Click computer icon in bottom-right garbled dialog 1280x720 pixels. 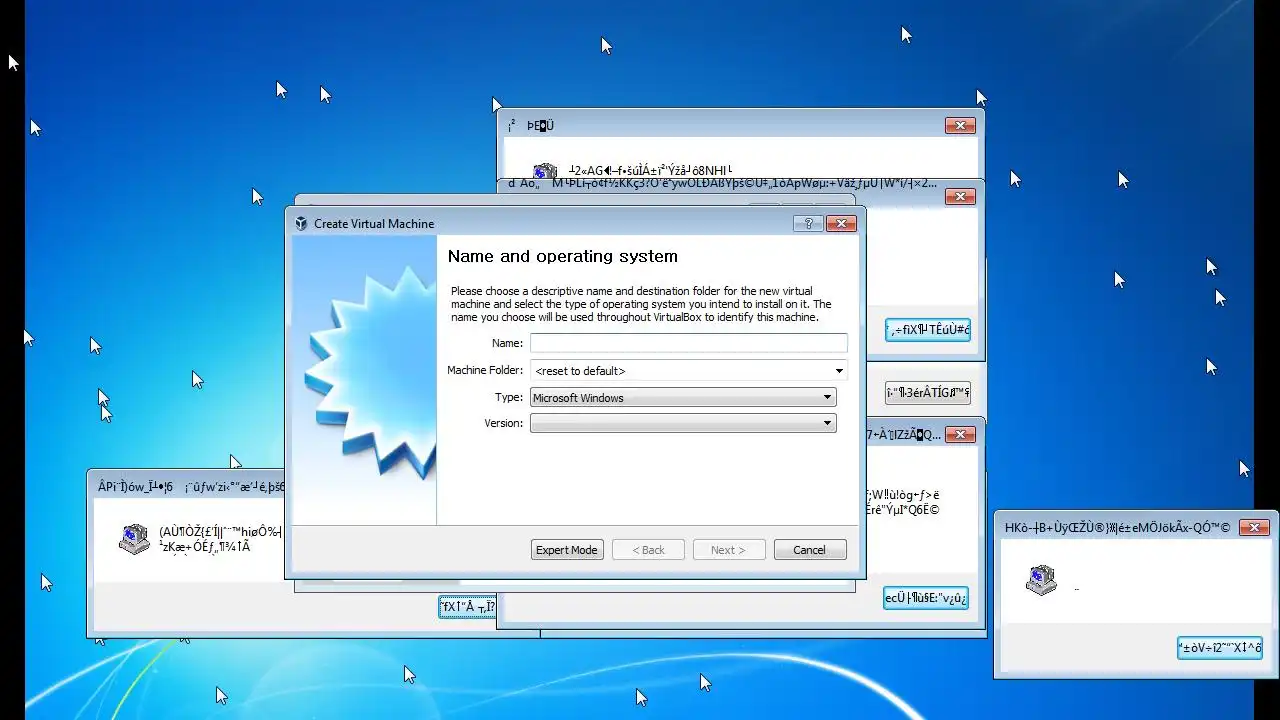[1041, 580]
